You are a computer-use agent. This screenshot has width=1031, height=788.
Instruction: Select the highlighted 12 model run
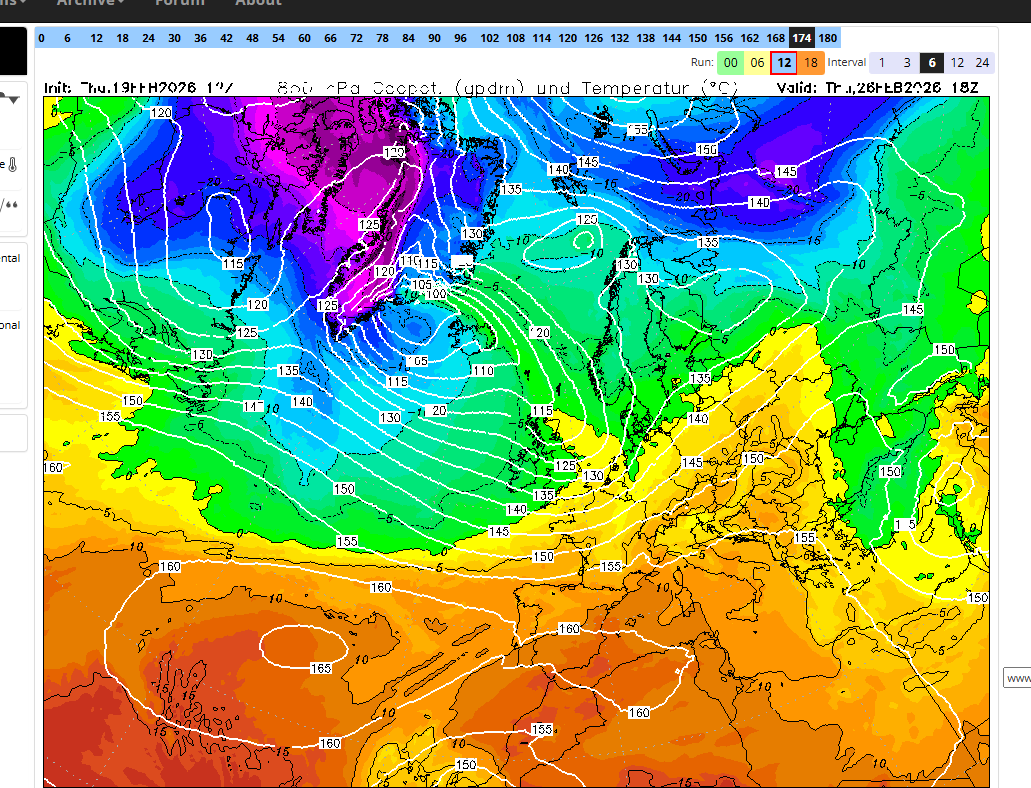pyautogui.click(x=783, y=63)
